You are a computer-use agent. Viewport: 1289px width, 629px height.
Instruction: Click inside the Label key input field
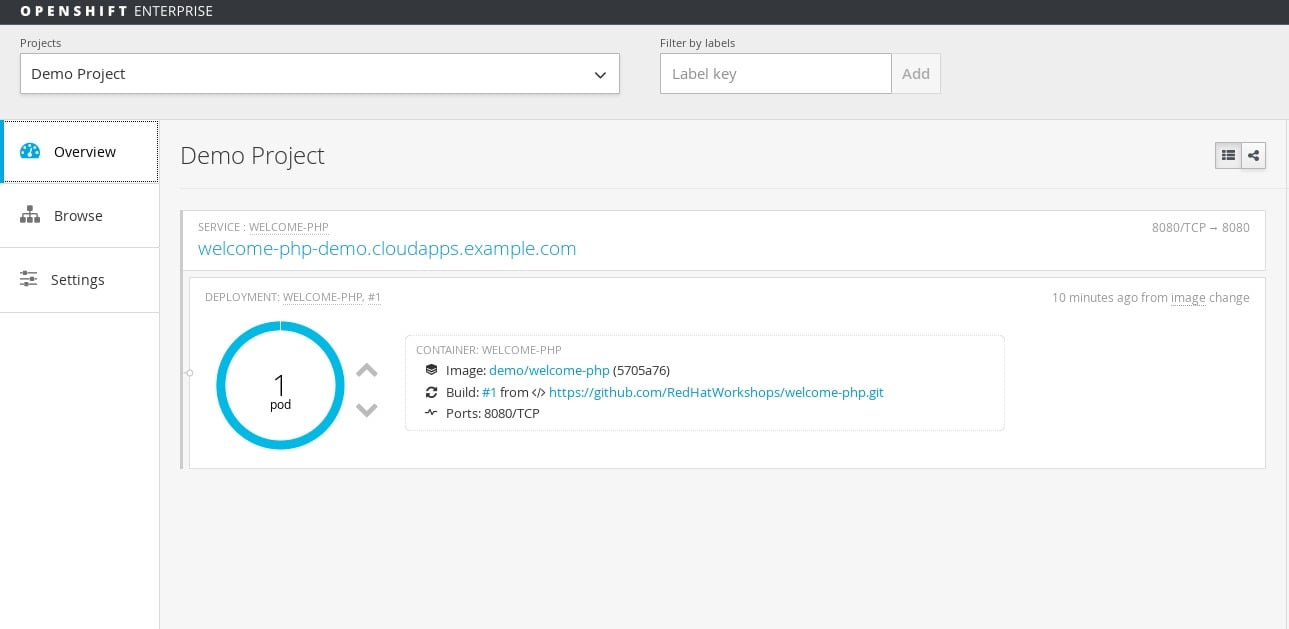pyautogui.click(x=775, y=73)
